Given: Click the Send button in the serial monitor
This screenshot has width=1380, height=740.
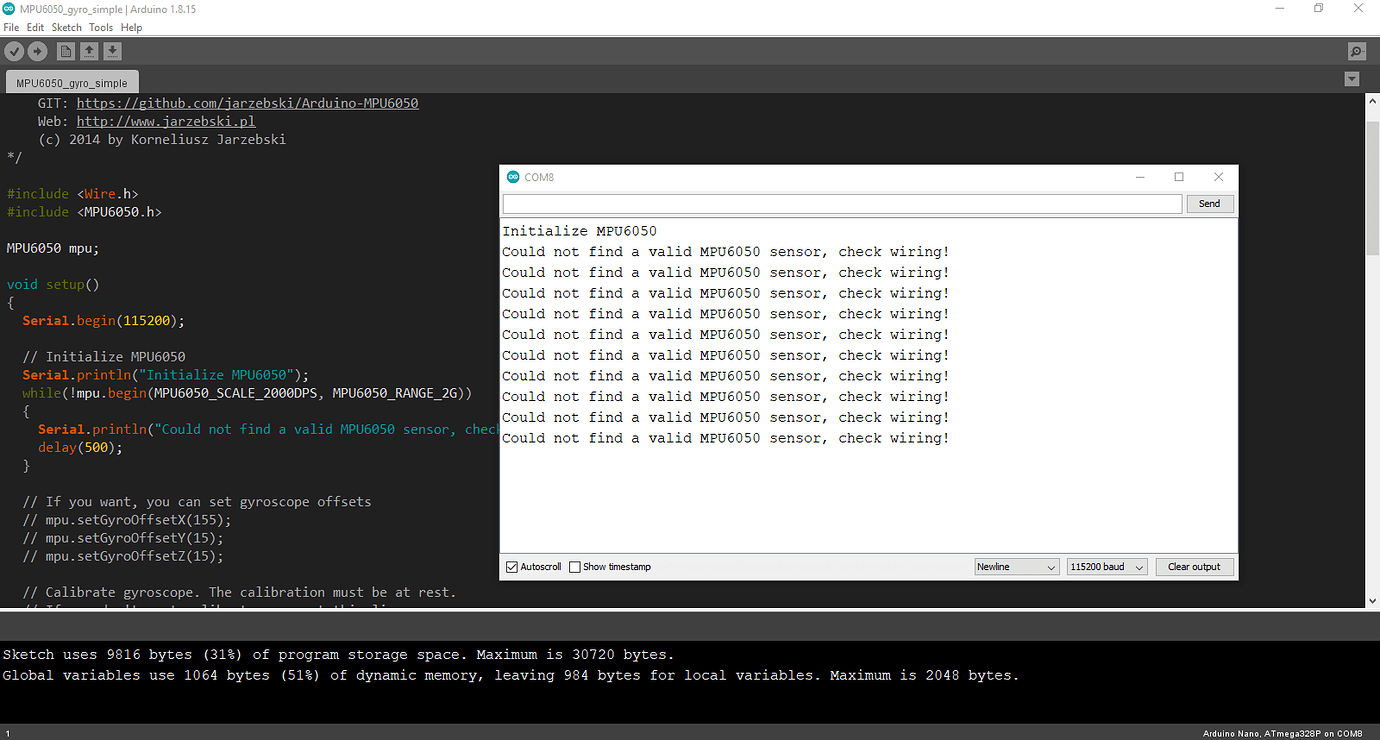Looking at the screenshot, I should [1210, 203].
